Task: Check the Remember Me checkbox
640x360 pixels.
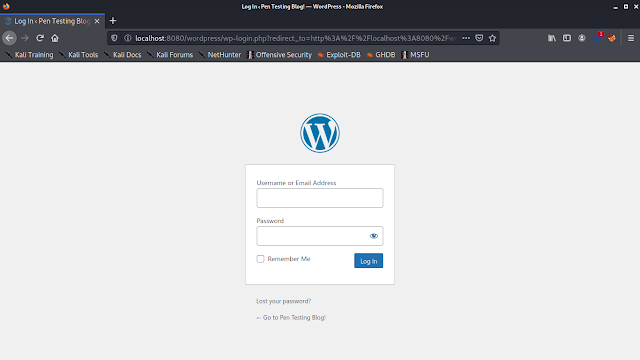Action: point(260,259)
